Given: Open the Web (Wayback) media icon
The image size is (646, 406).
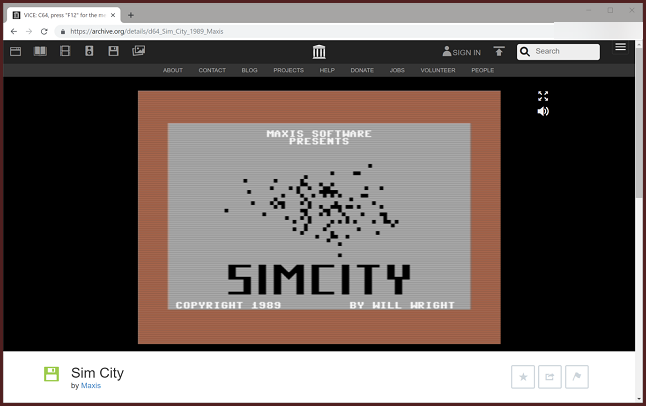Looking at the screenshot, I should click(16, 51).
